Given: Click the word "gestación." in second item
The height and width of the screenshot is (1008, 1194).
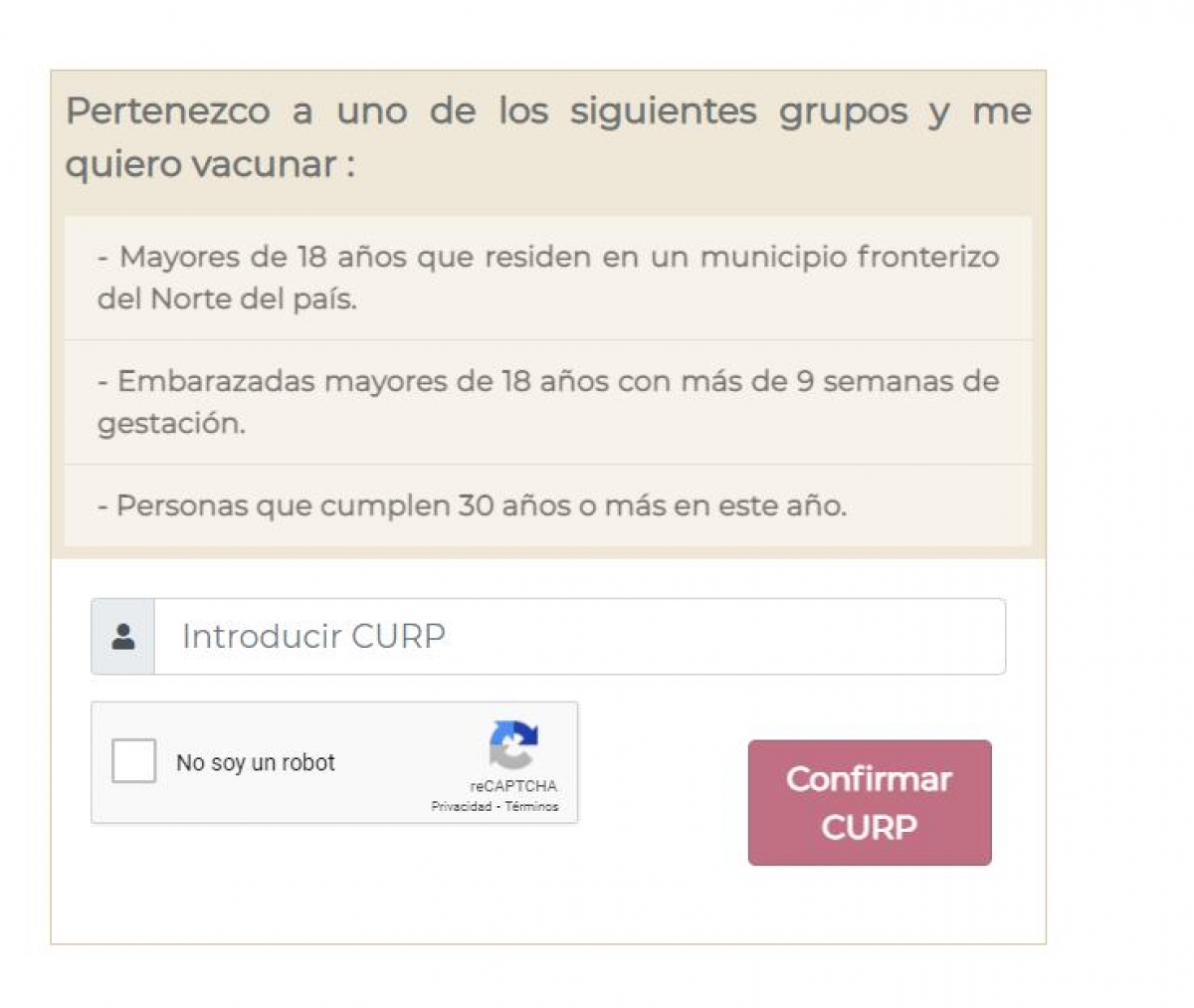Looking at the screenshot, I should [x=171, y=424].
